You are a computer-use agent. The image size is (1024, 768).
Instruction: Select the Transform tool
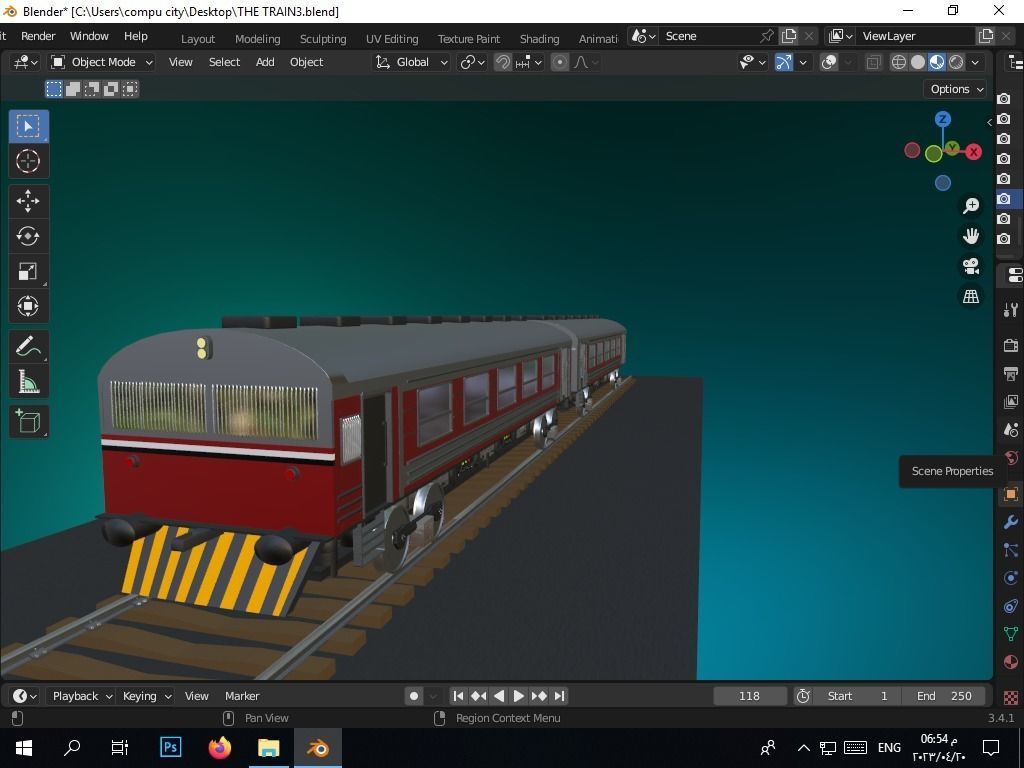[x=28, y=306]
